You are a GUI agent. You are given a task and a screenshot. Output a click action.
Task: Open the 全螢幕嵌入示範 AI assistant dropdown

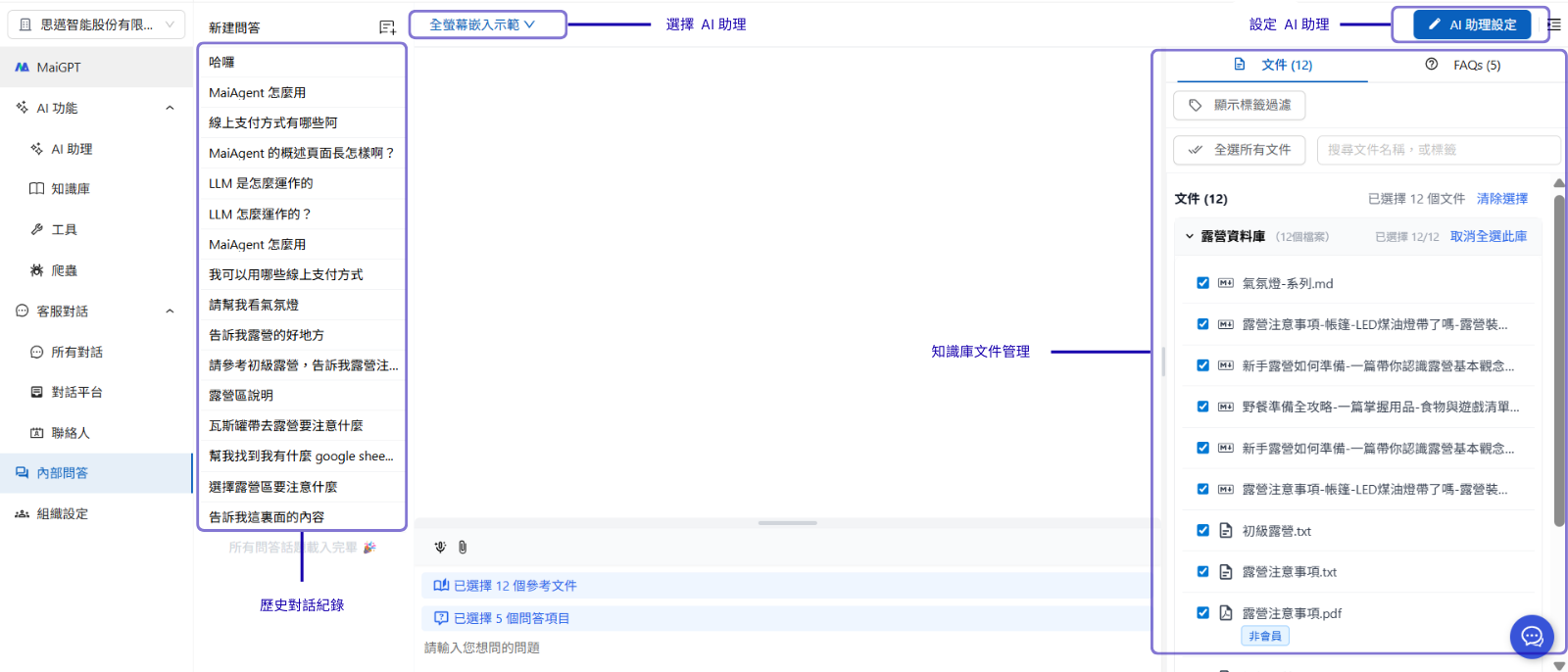click(487, 24)
